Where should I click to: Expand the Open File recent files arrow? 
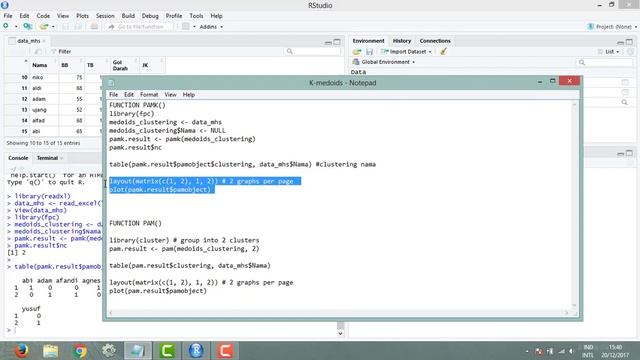pyautogui.click(x=53, y=27)
